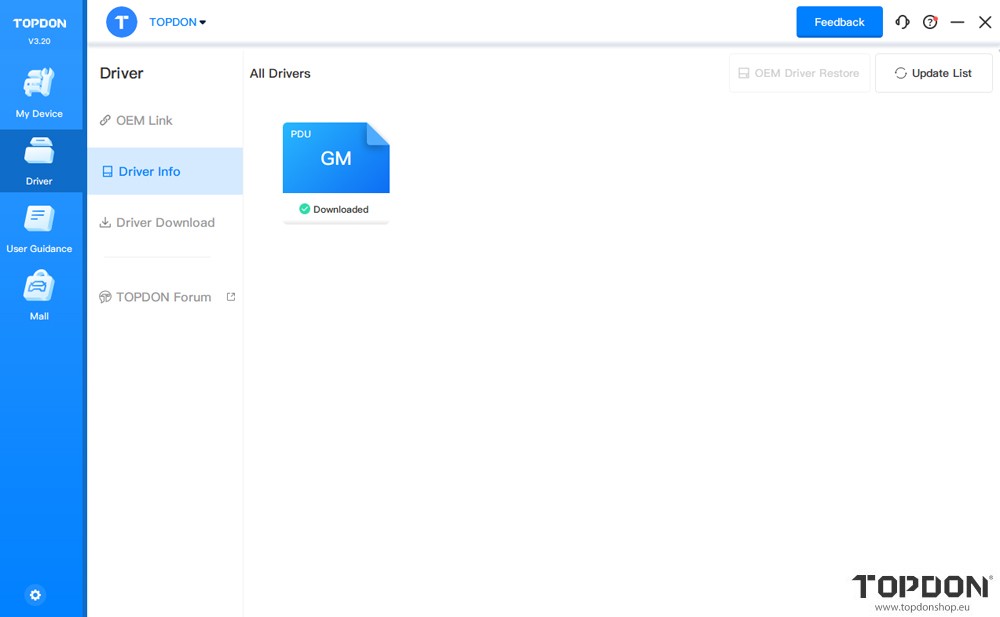The width and height of the screenshot is (1000, 617).
Task: Expand the TOPDON account dropdown
Action: (178, 22)
